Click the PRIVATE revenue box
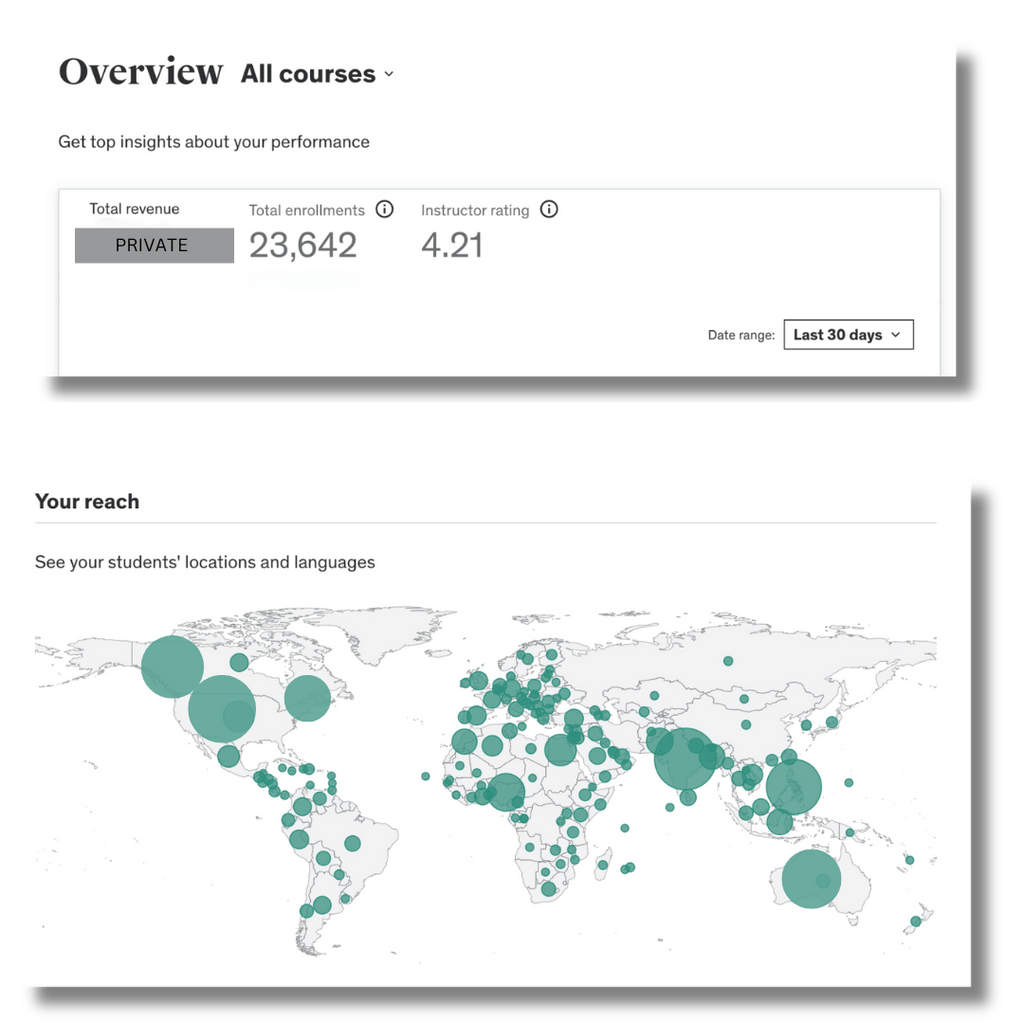 (154, 245)
